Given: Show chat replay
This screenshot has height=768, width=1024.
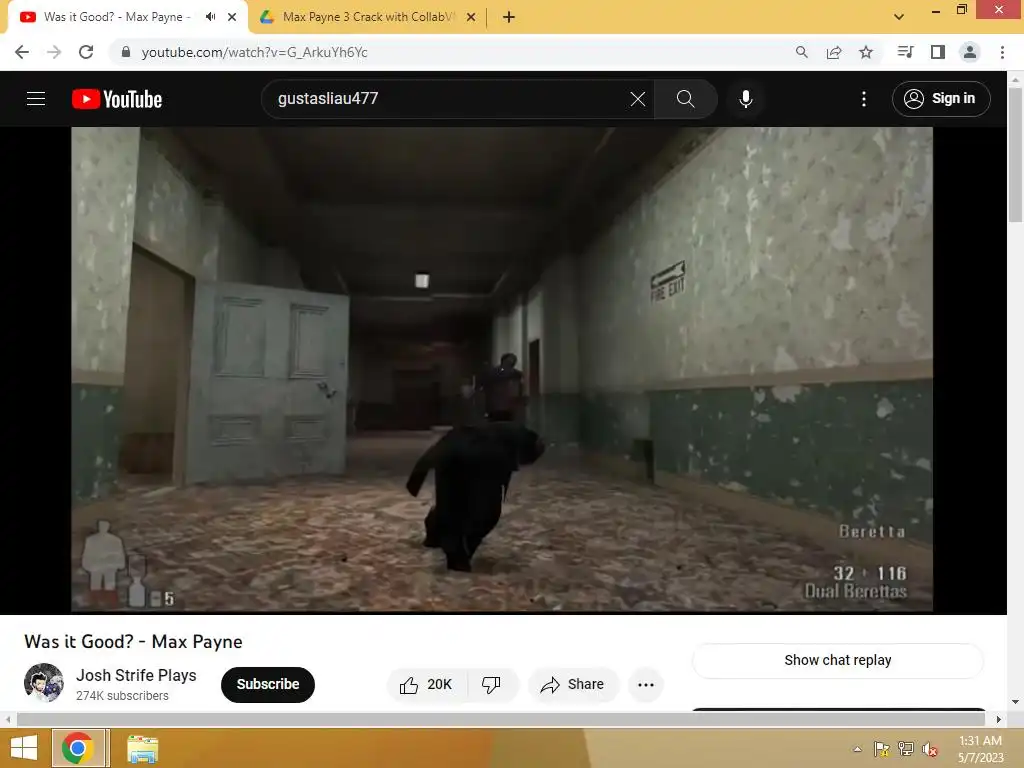Looking at the screenshot, I should click(838, 660).
